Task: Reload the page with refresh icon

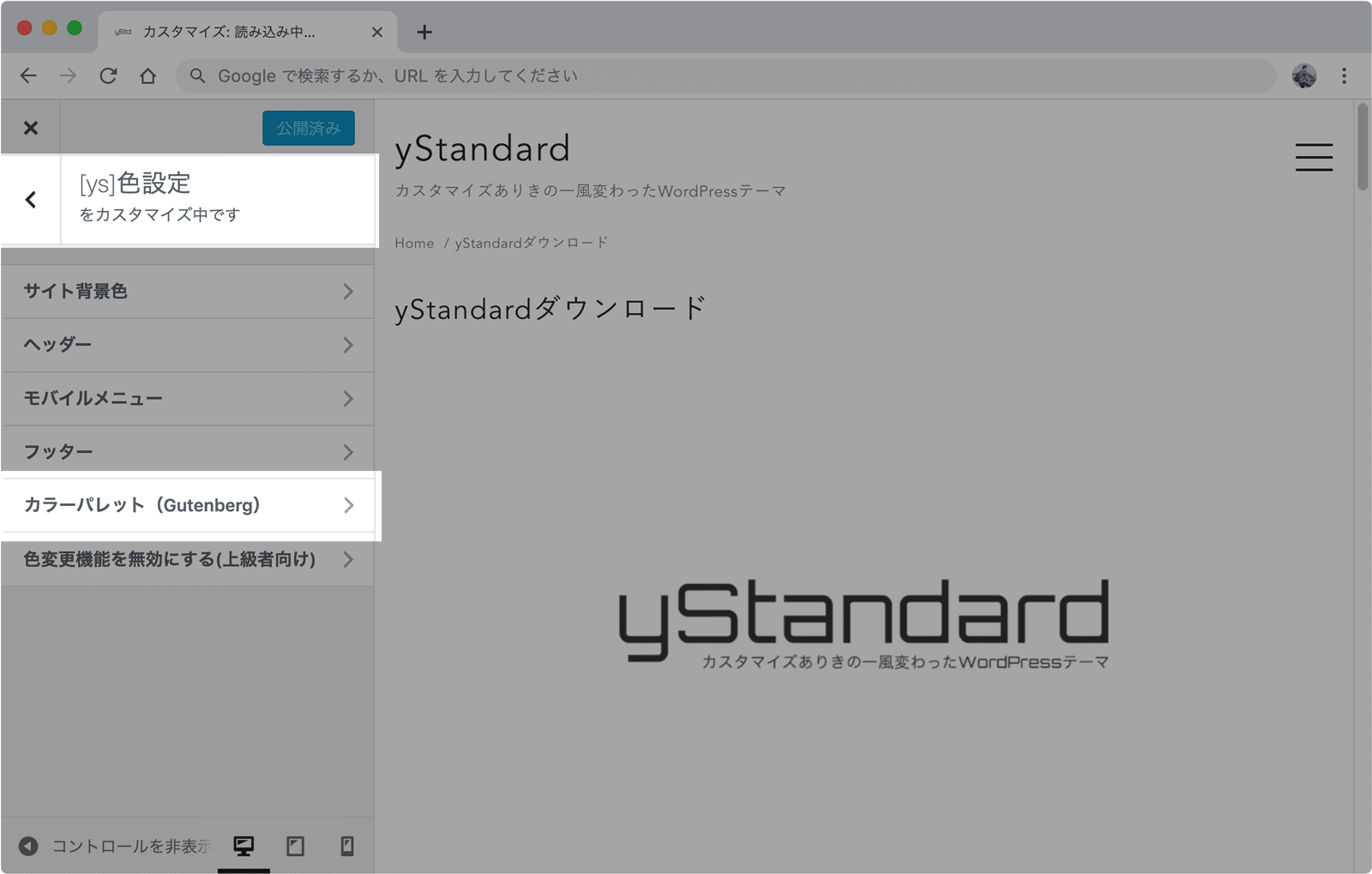Action: click(x=108, y=75)
